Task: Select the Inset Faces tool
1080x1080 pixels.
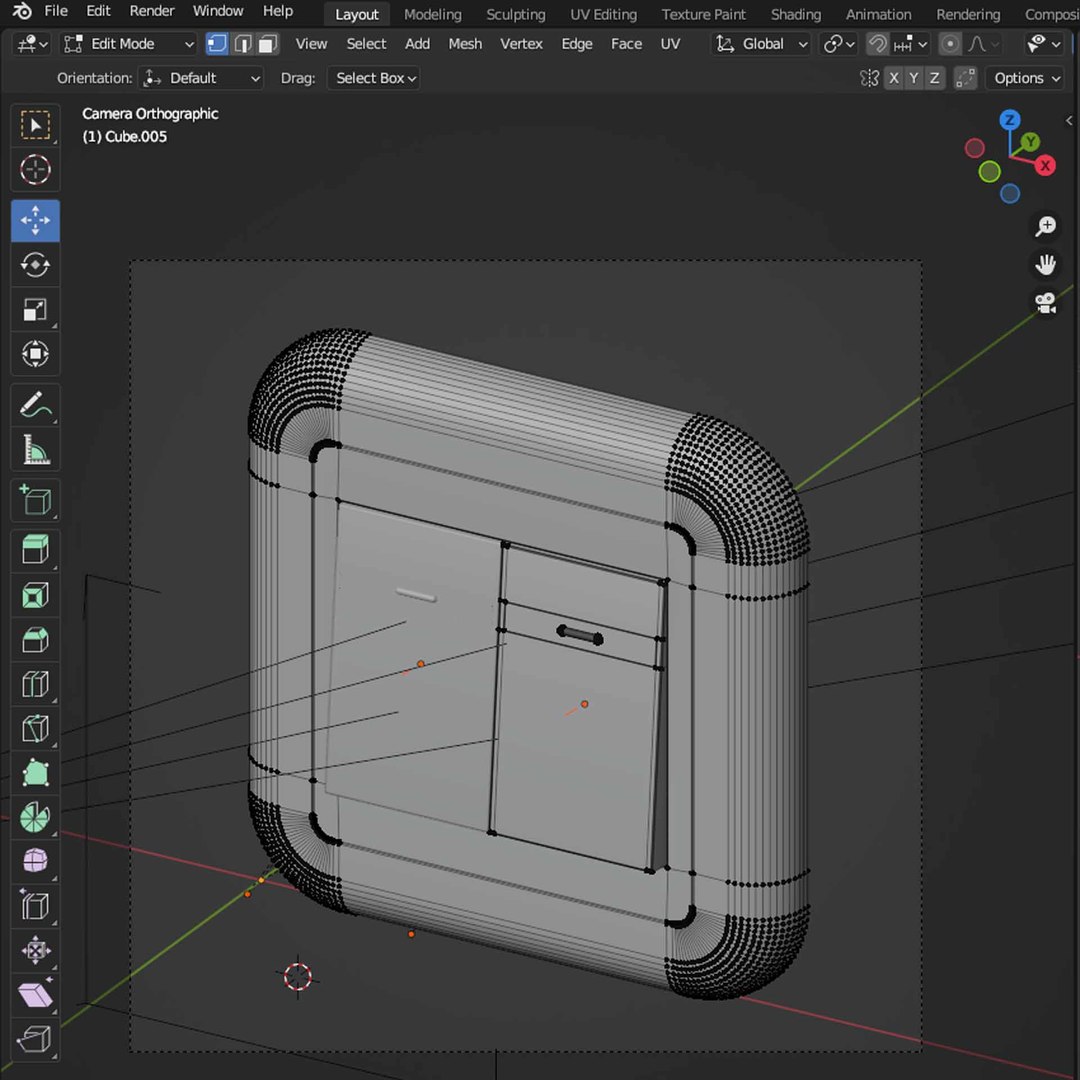Action: click(35, 596)
